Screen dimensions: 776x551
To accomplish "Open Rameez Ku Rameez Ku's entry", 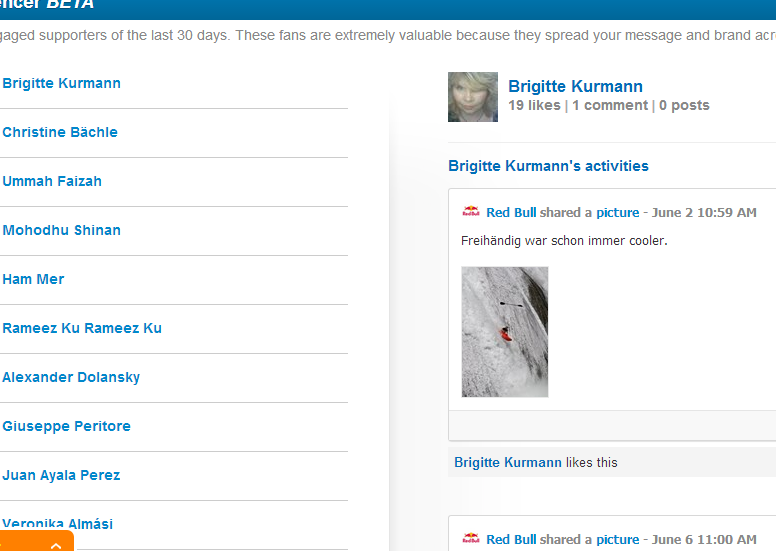I will 82,328.
